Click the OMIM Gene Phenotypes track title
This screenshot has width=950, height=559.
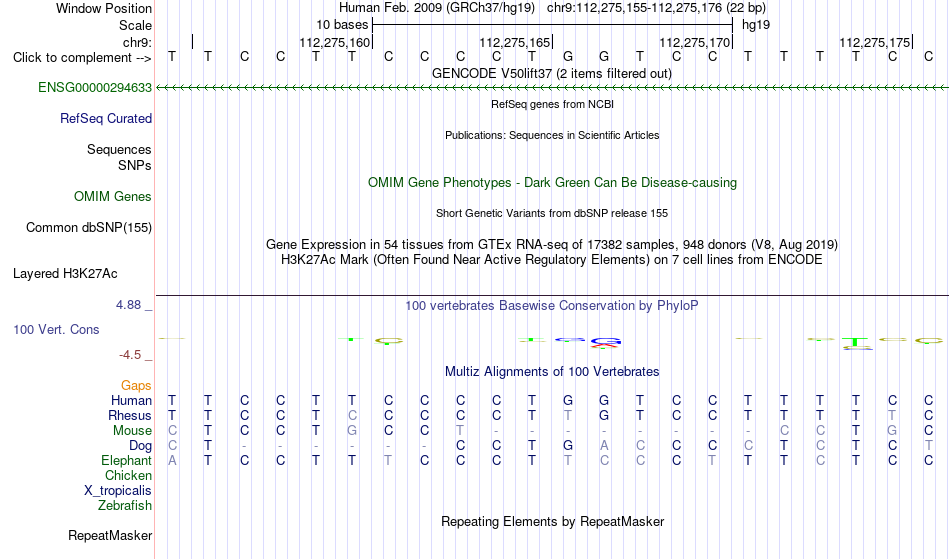click(x=552, y=182)
